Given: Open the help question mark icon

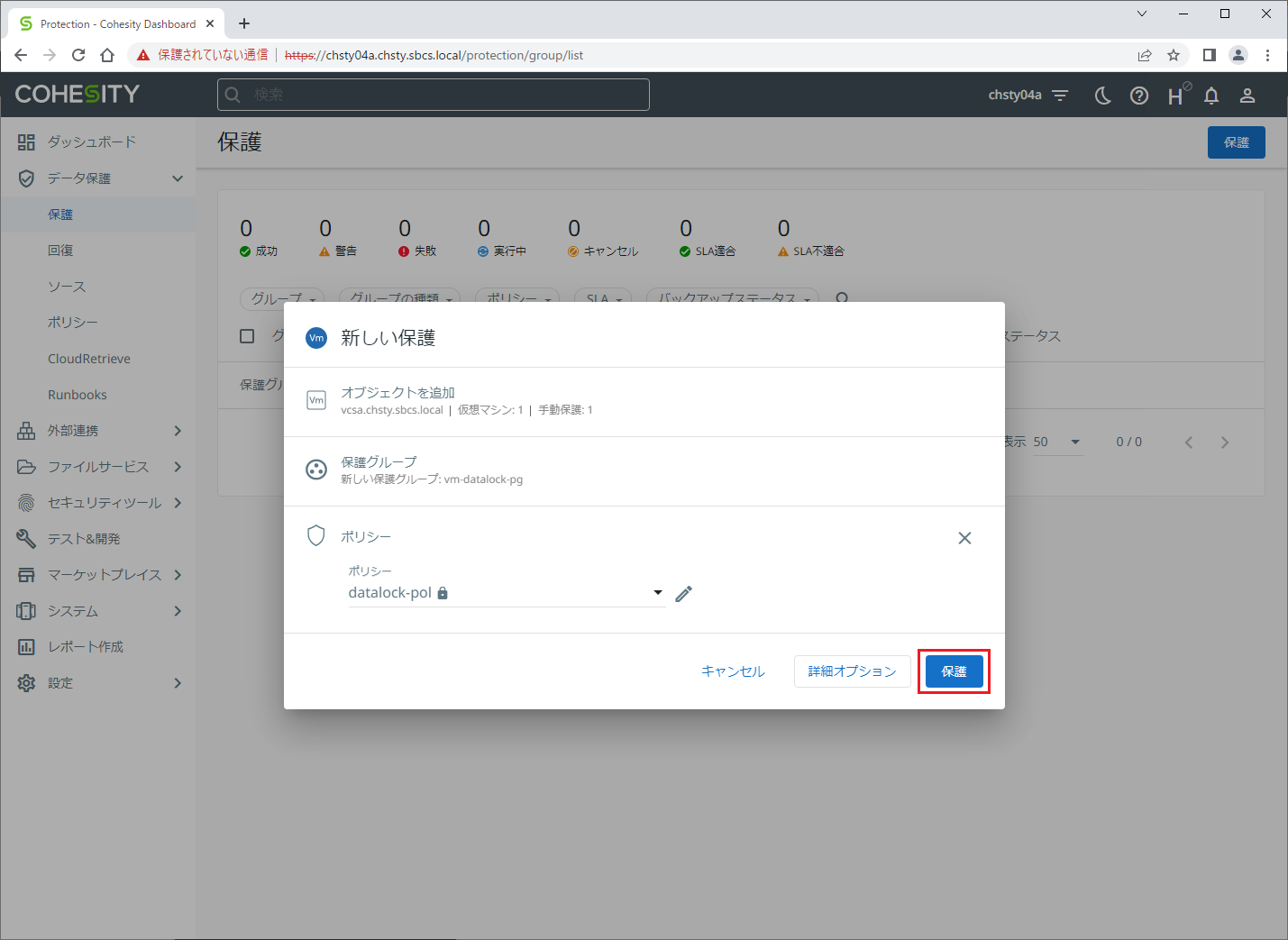Looking at the screenshot, I should pyautogui.click(x=1139, y=96).
